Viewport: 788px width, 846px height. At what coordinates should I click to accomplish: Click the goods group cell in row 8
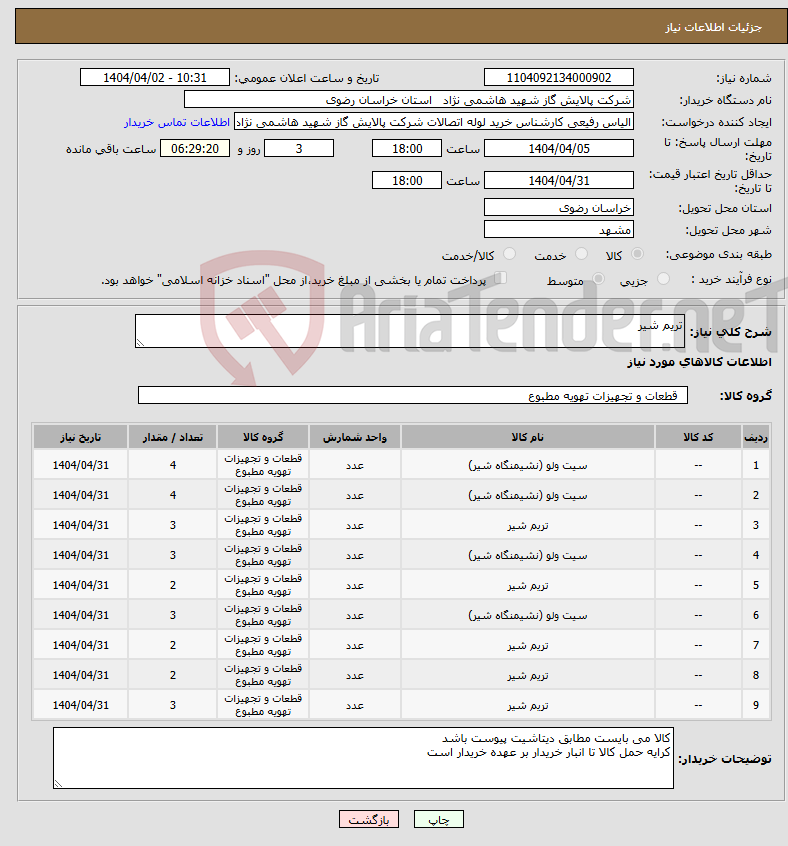263,676
